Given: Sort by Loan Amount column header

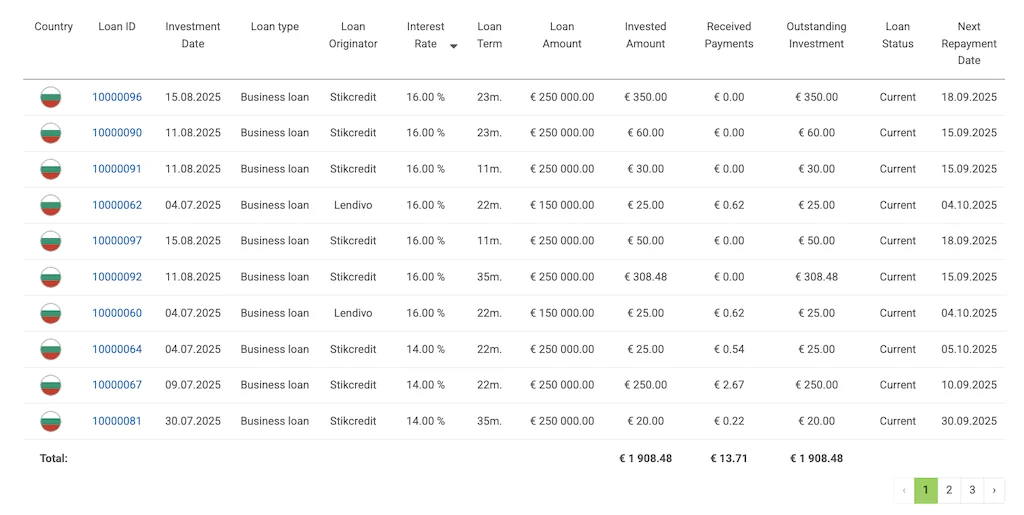Looking at the screenshot, I should (562, 35).
